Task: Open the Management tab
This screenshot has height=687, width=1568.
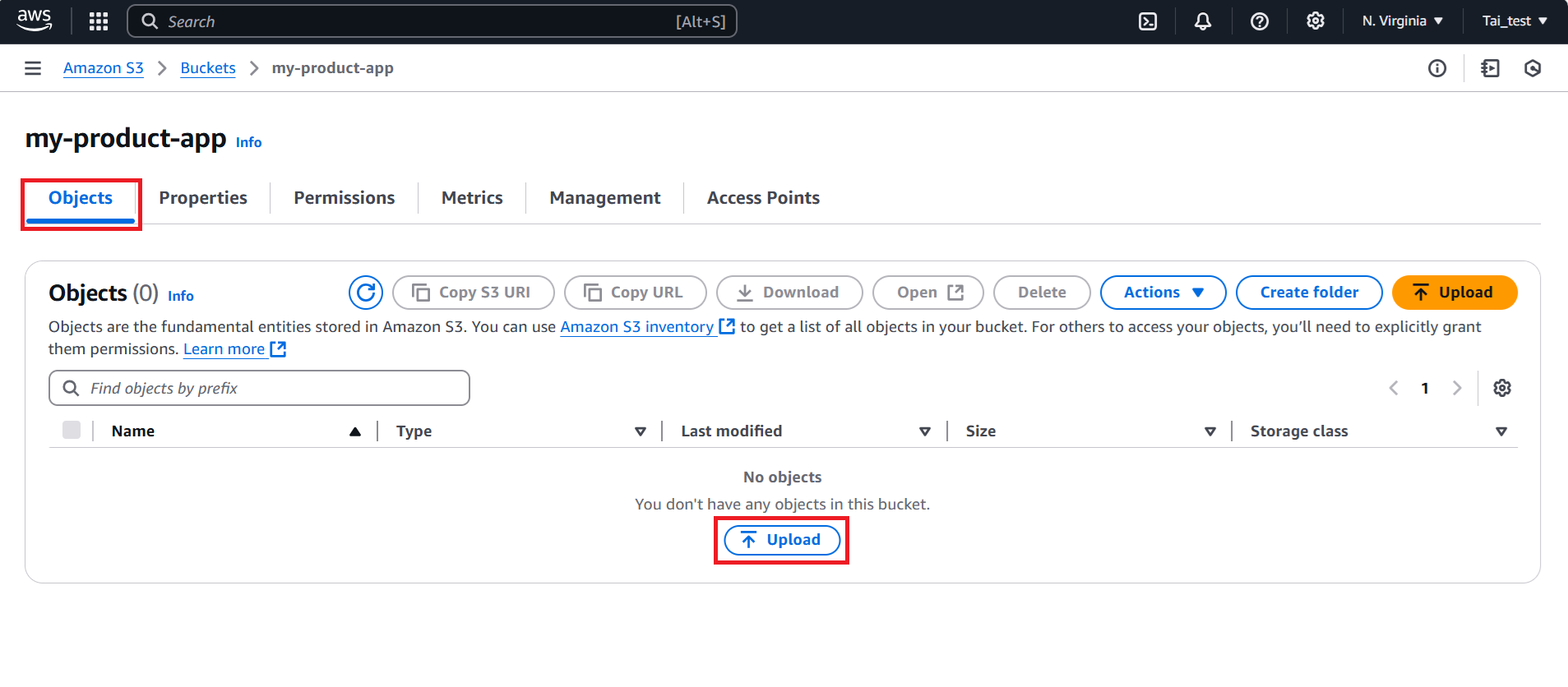Action: pyautogui.click(x=605, y=198)
